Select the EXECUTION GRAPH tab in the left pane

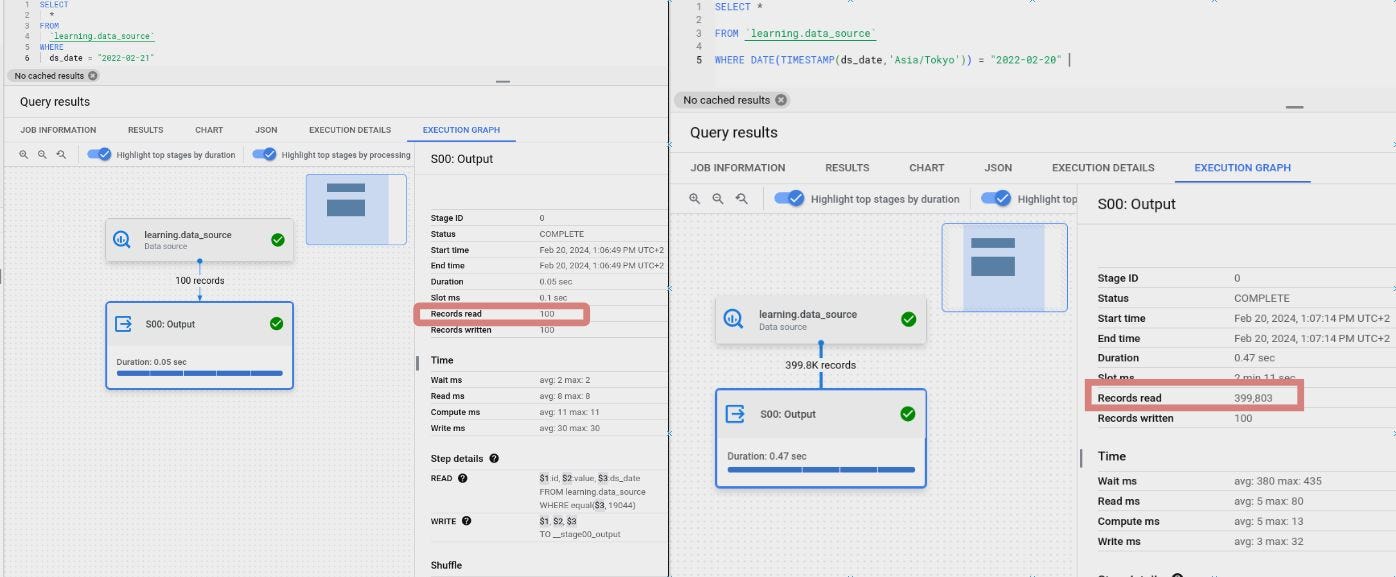tap(461, 130)
